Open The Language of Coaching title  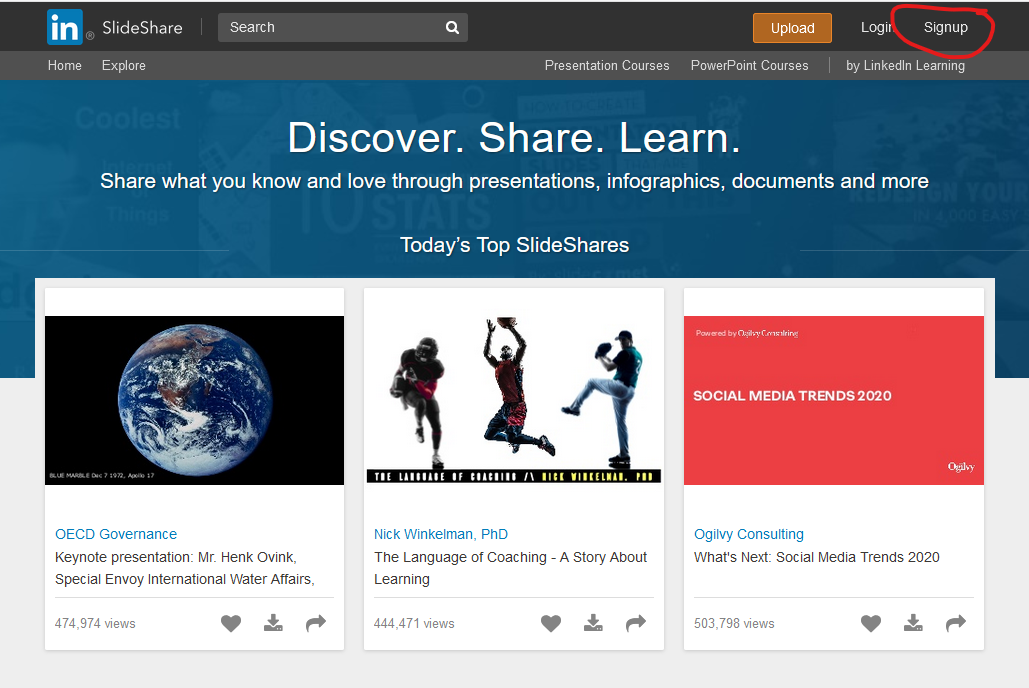click(x=511, y=569)
